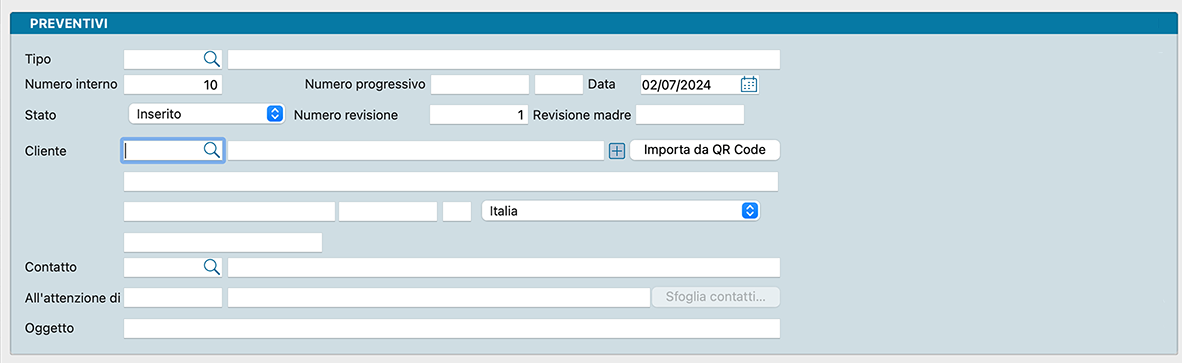Open the country dropdown showing Italia
The image size is (1182, 363).
620,211
